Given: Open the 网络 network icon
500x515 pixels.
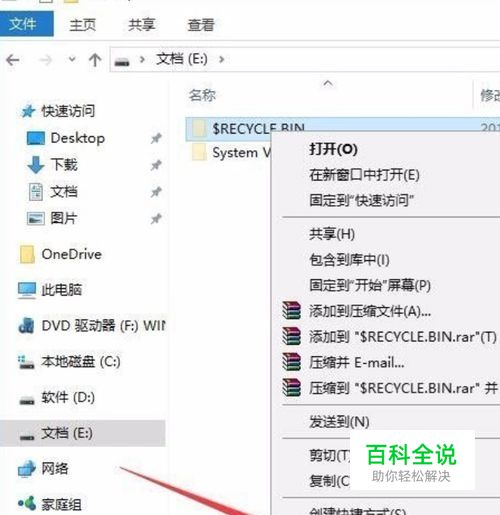Looking at the screenshot, I should point(27,468).
